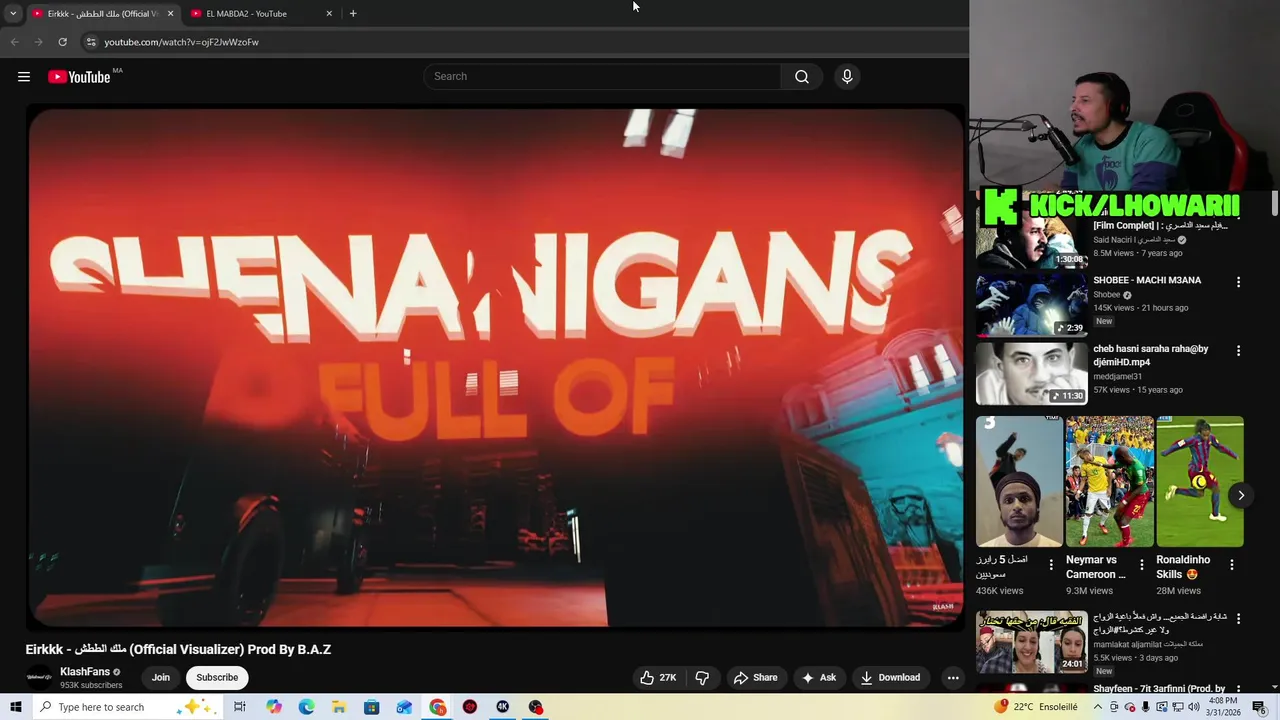Click the Windows taskbar search box

128,707
